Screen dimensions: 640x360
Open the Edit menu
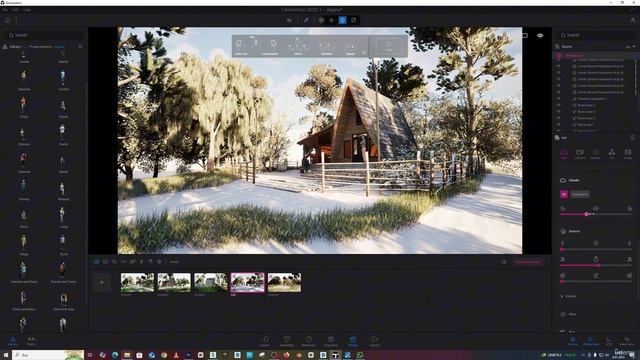point(16,9)
